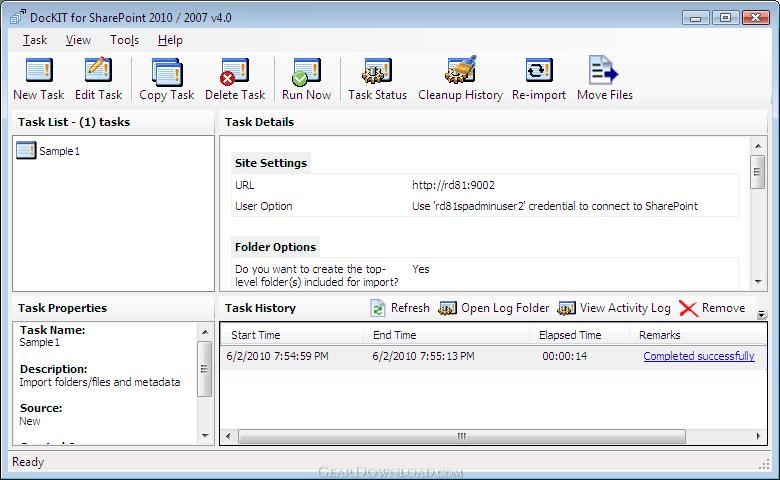Click the Open Log Folder icon
This screenshot has width=780, height=480.
447,308
